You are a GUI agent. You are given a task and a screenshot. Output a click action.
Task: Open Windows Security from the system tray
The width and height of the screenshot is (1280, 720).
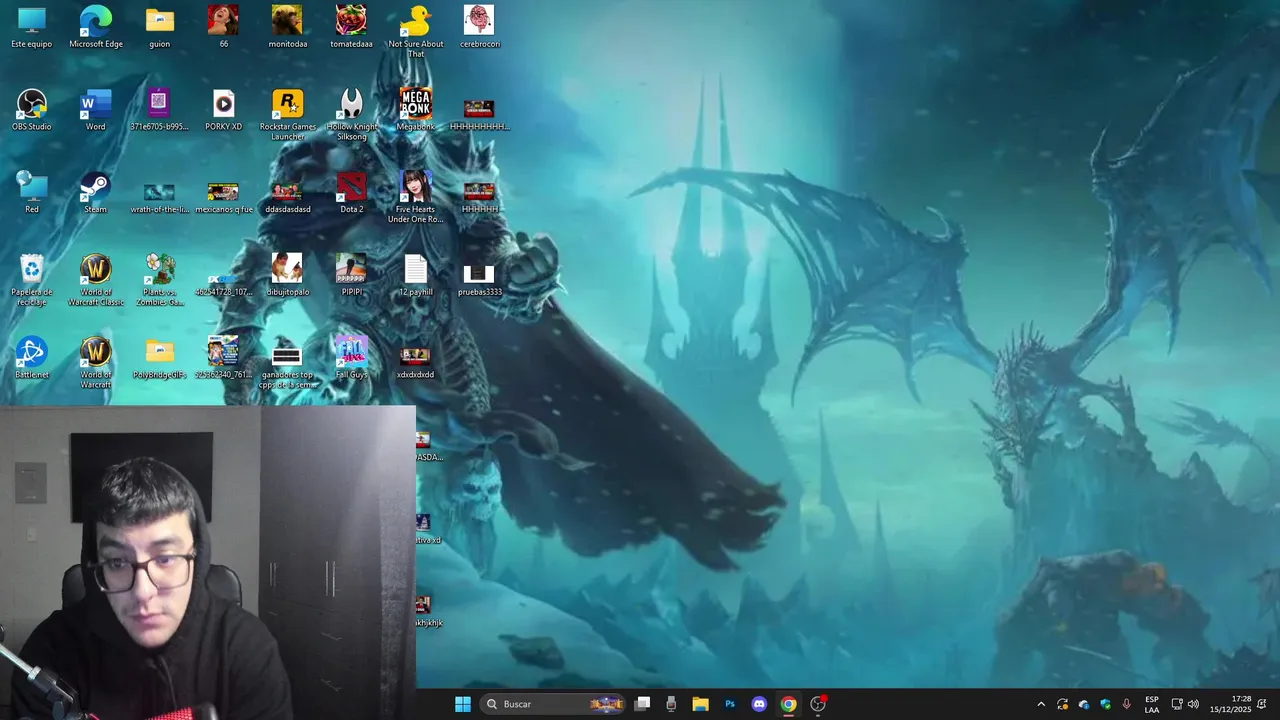point(1105,704)
